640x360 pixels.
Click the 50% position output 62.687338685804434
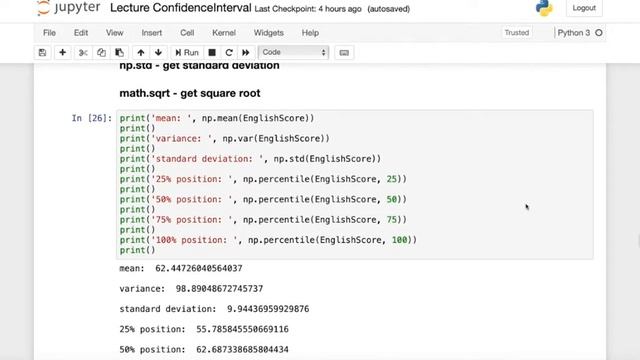(x=242, y=349)
